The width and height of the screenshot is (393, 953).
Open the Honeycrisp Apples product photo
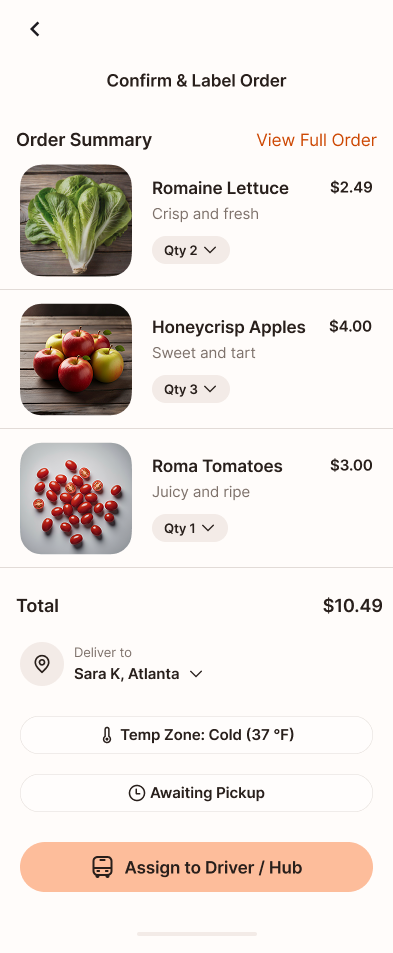point(76,359)
